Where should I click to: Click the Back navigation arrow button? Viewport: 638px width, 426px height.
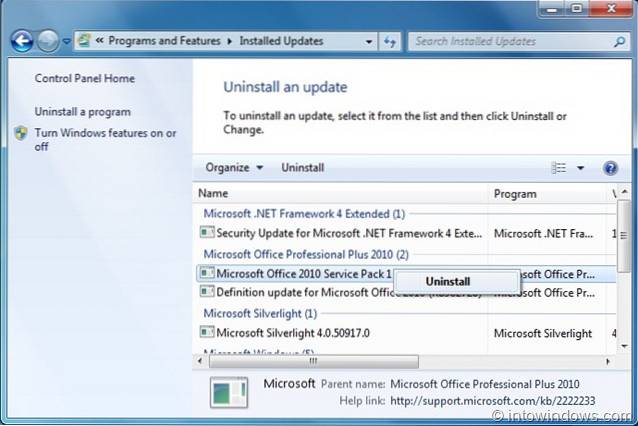click(21, 41)
